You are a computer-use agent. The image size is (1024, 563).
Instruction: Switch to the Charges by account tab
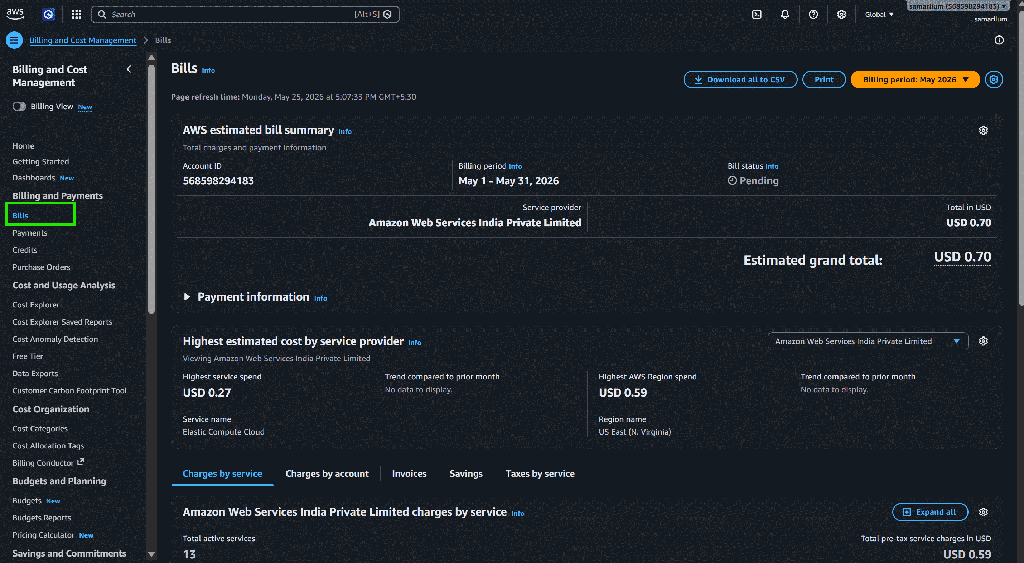[327, 474]
